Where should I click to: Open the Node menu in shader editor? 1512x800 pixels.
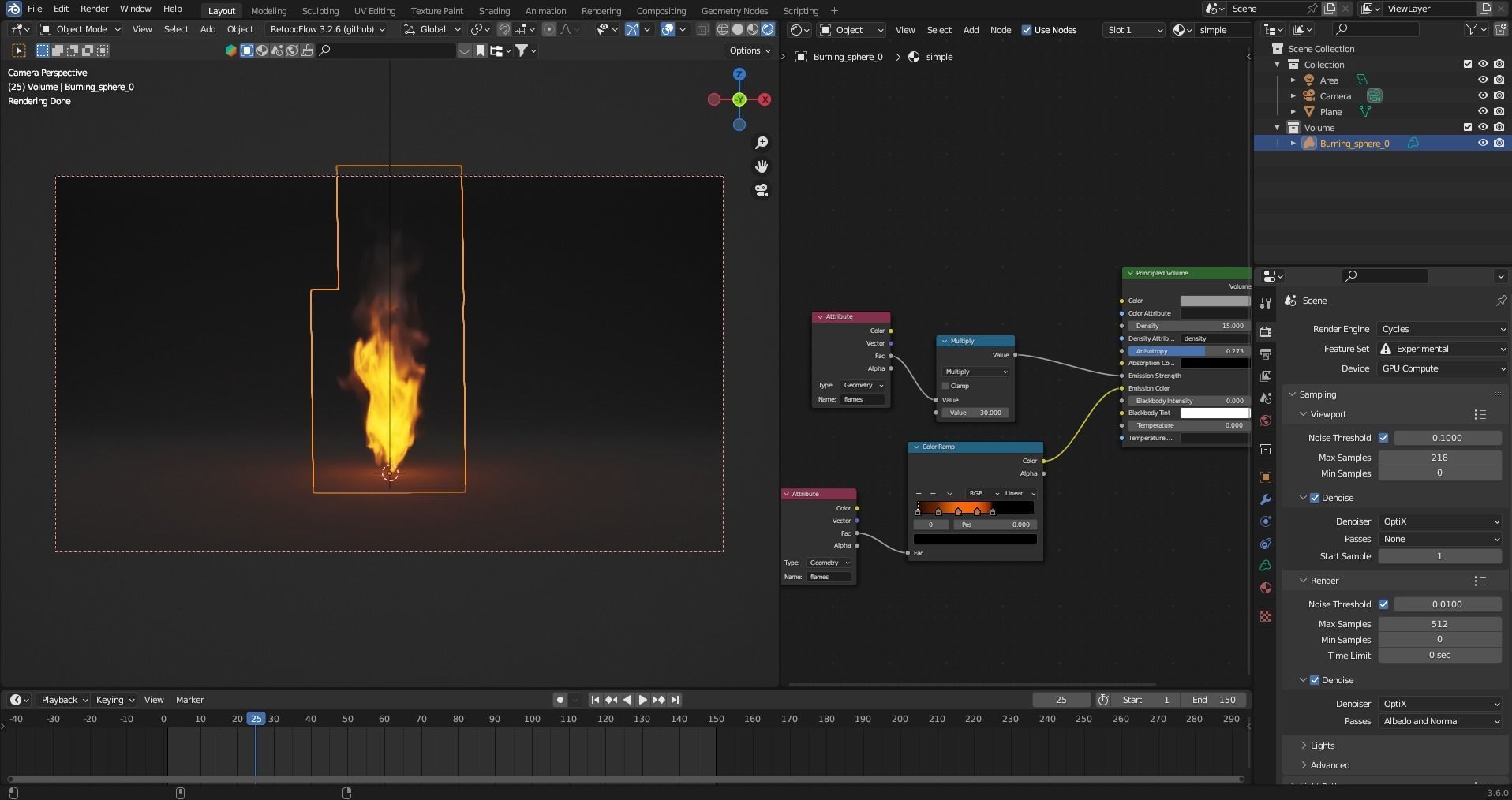[1001, 30]
